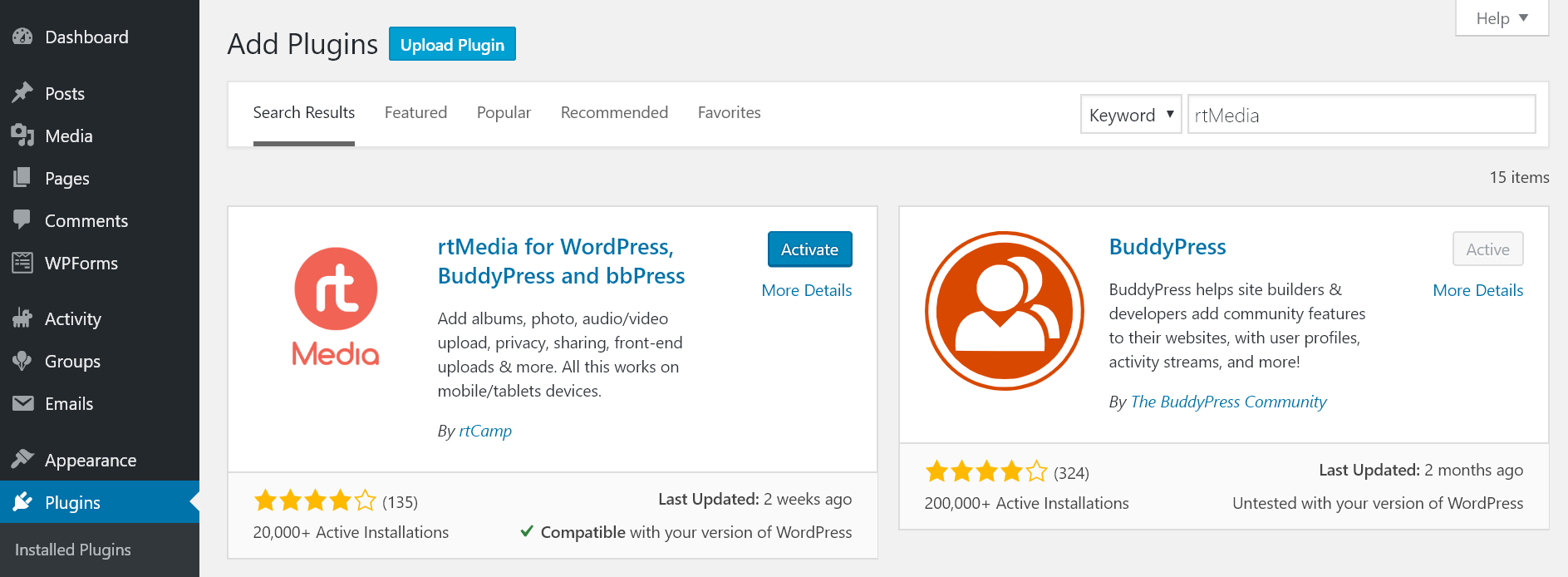Open WPForms via its form icon

tap(22, 263)
